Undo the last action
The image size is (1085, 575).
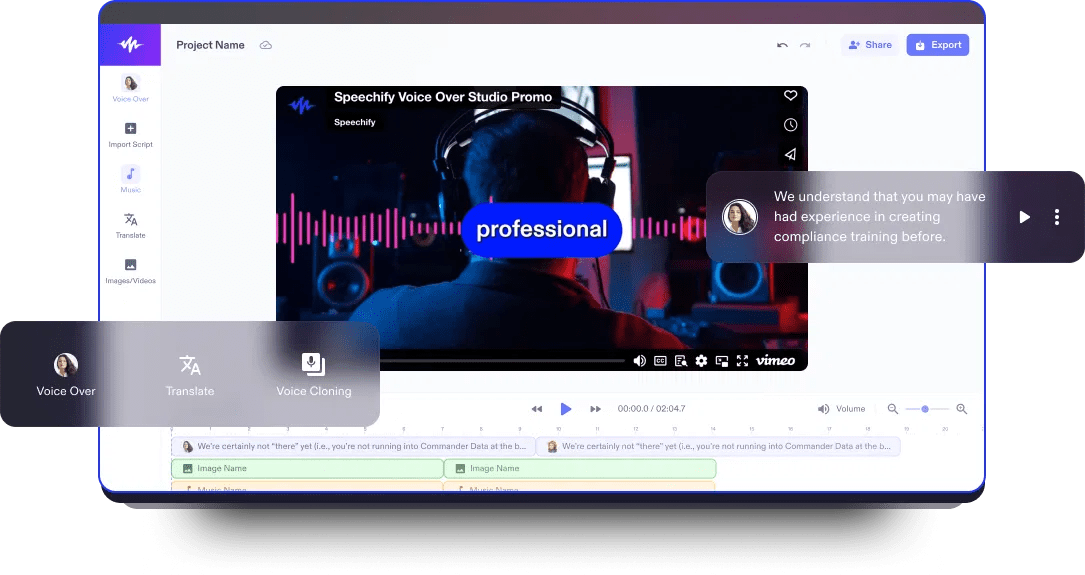(x=783, y=45)
